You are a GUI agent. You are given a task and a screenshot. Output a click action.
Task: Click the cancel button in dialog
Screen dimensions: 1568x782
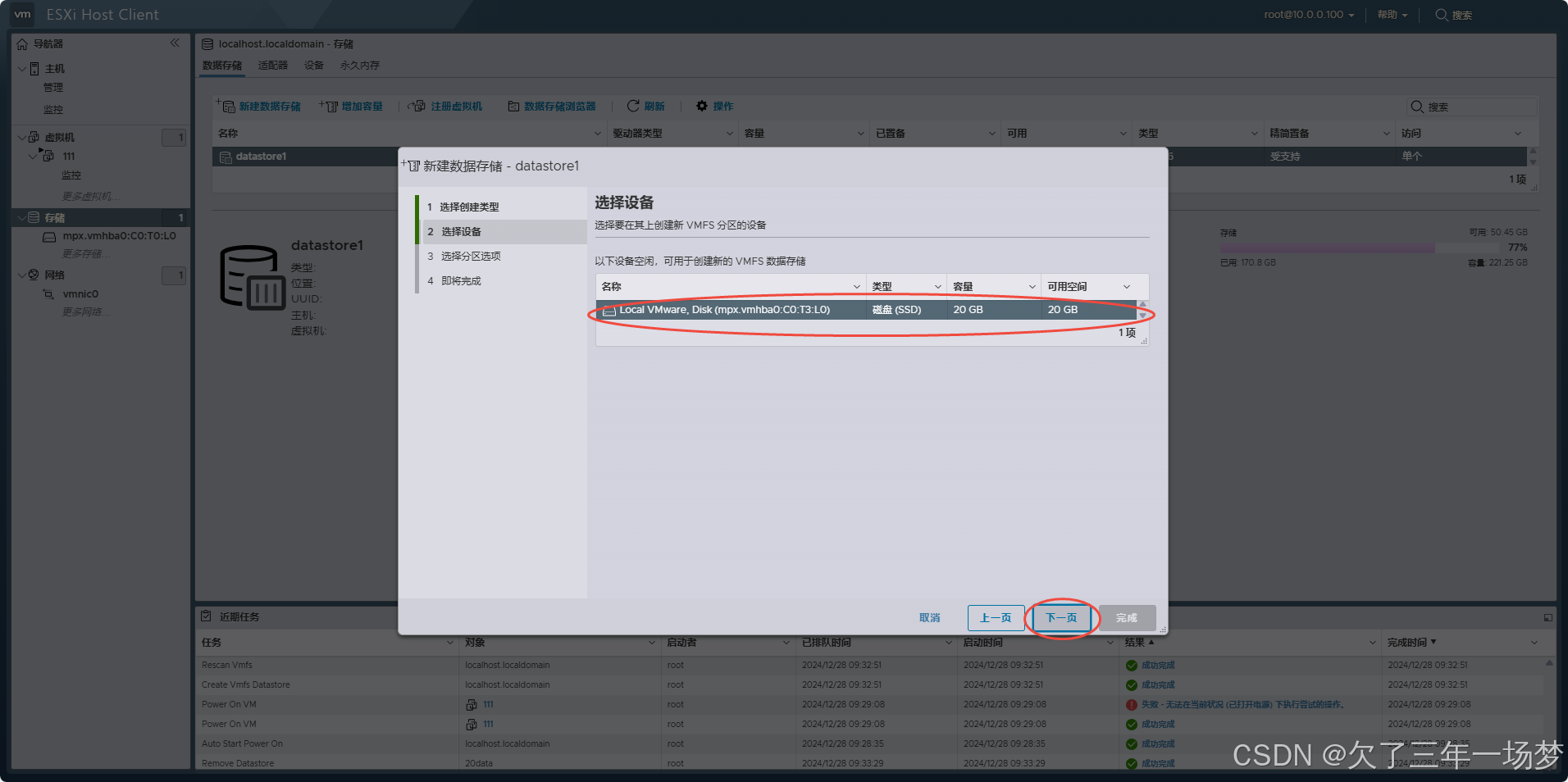click(x=929, y=618)
